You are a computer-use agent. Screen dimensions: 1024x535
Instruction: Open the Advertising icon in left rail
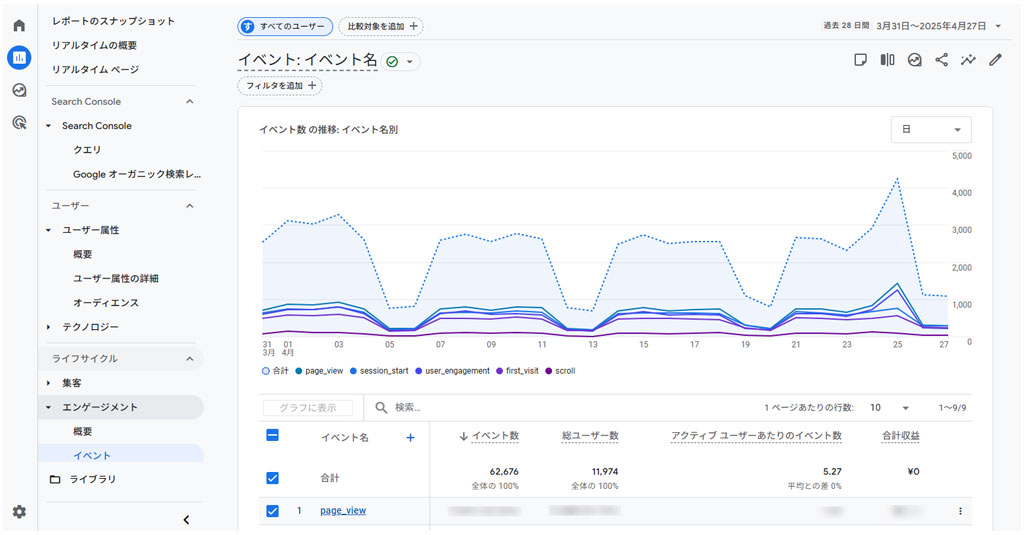[x=20, y=122]
